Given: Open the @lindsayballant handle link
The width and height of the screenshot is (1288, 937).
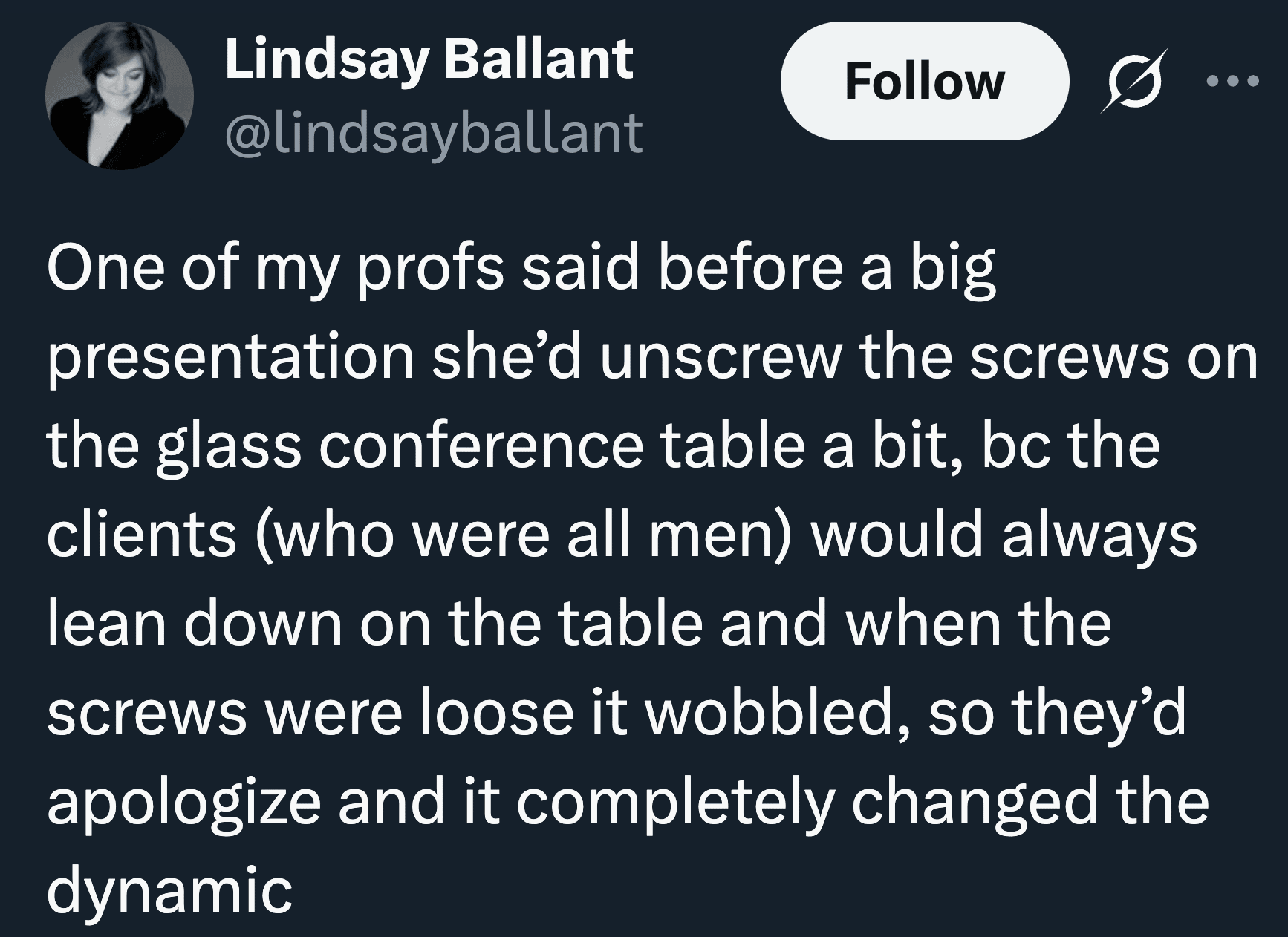Looking at the screenshot, I should point(433,134).
